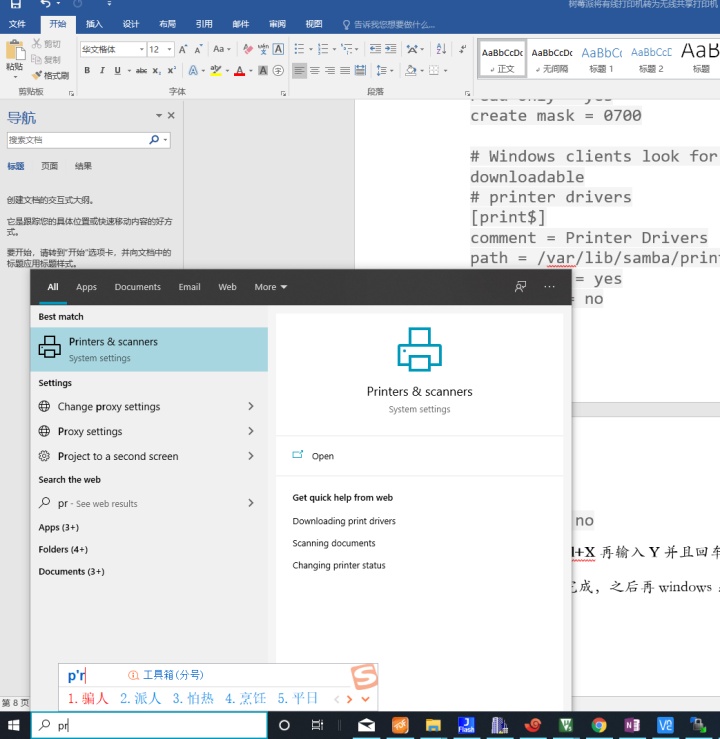
Task: Open the Scanning documents help link
Action: coord(334,543)
